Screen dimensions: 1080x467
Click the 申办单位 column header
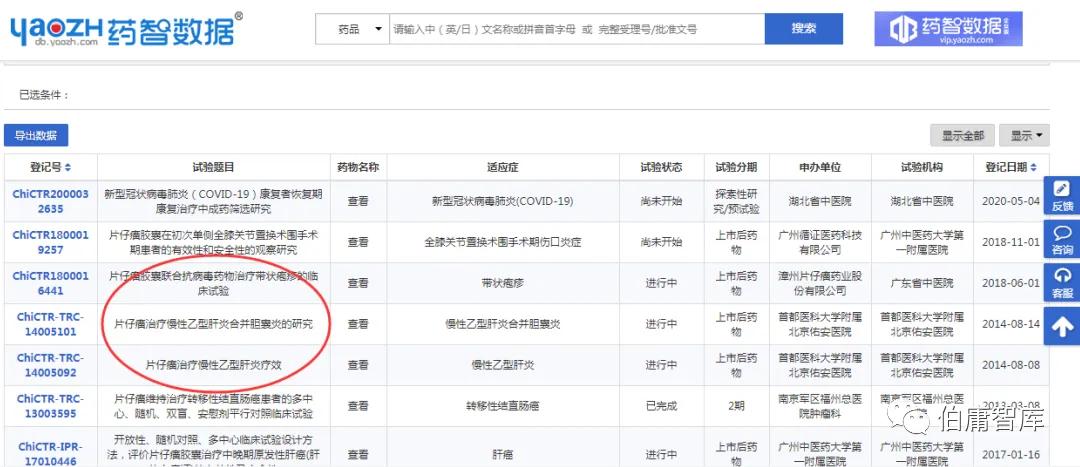point(820,167)
